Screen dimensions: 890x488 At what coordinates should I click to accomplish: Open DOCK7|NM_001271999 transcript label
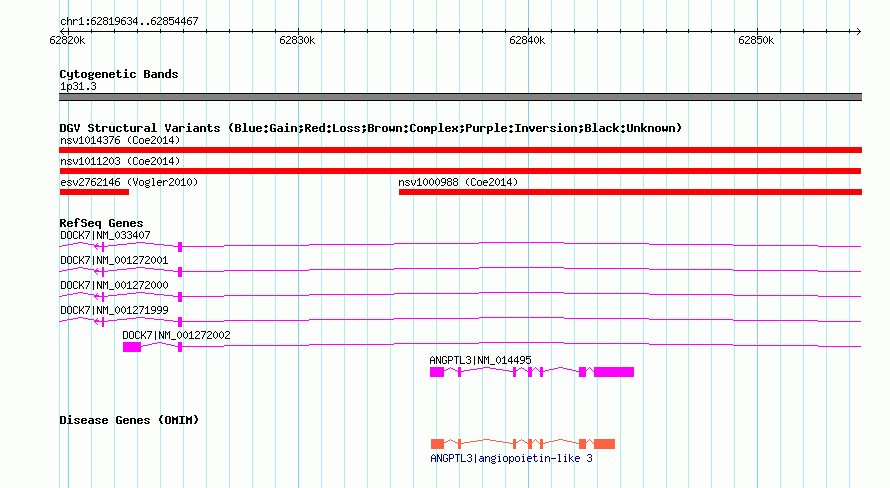tap(114, 310)
